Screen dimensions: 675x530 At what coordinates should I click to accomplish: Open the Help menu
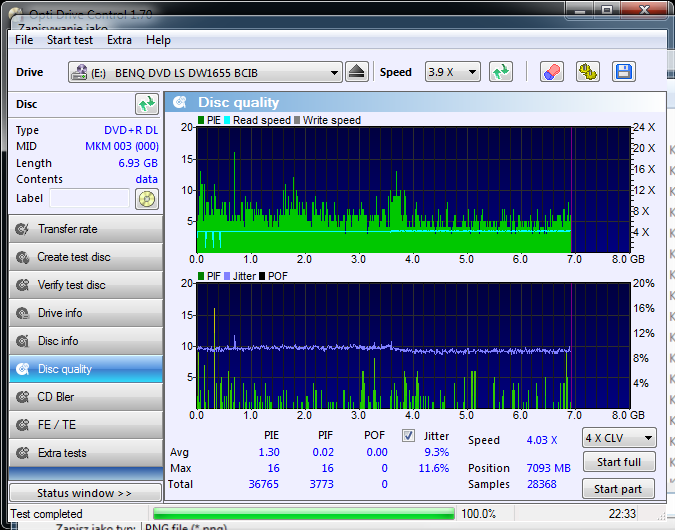point(158,40)
